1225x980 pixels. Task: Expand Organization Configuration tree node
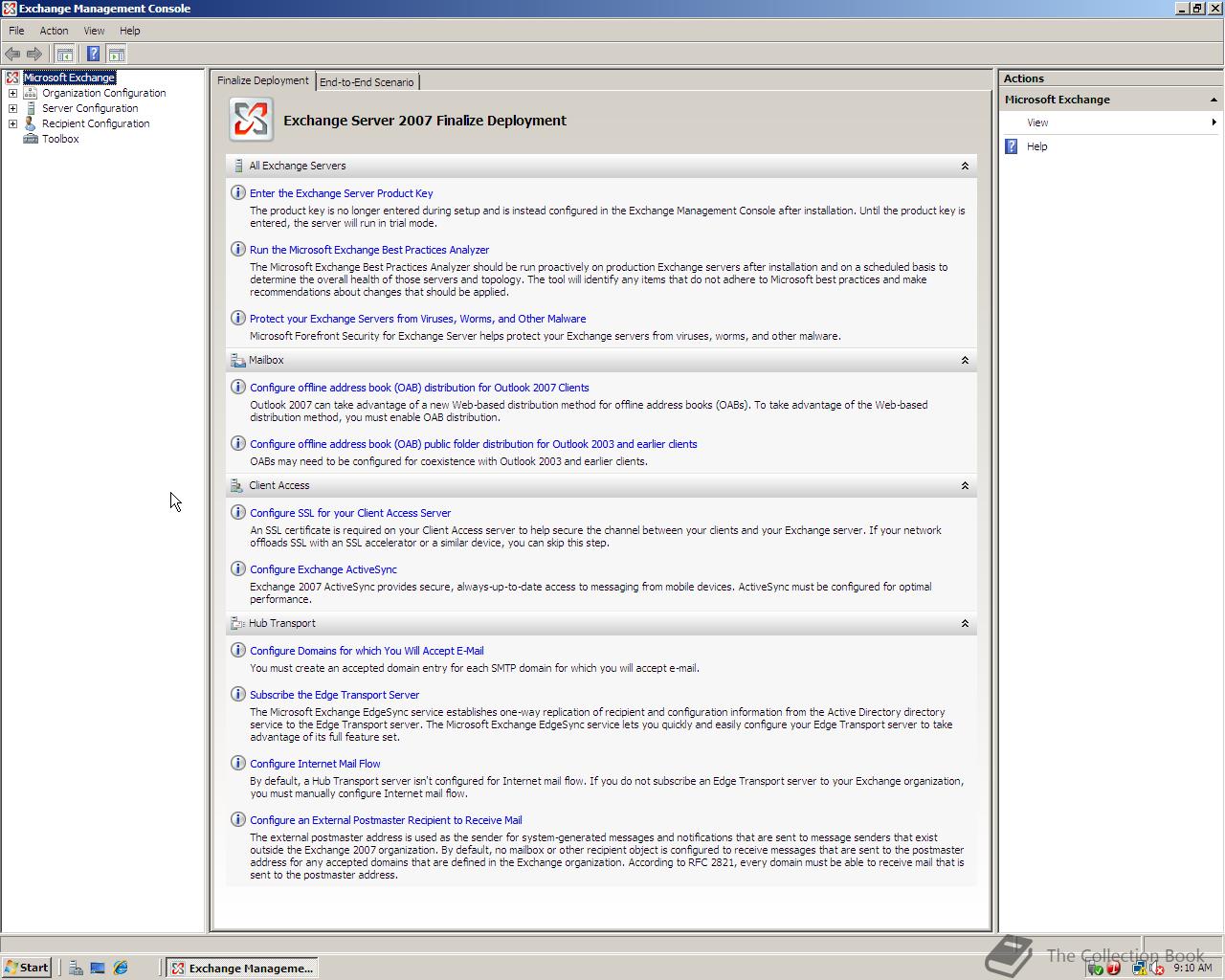point(12,93)
